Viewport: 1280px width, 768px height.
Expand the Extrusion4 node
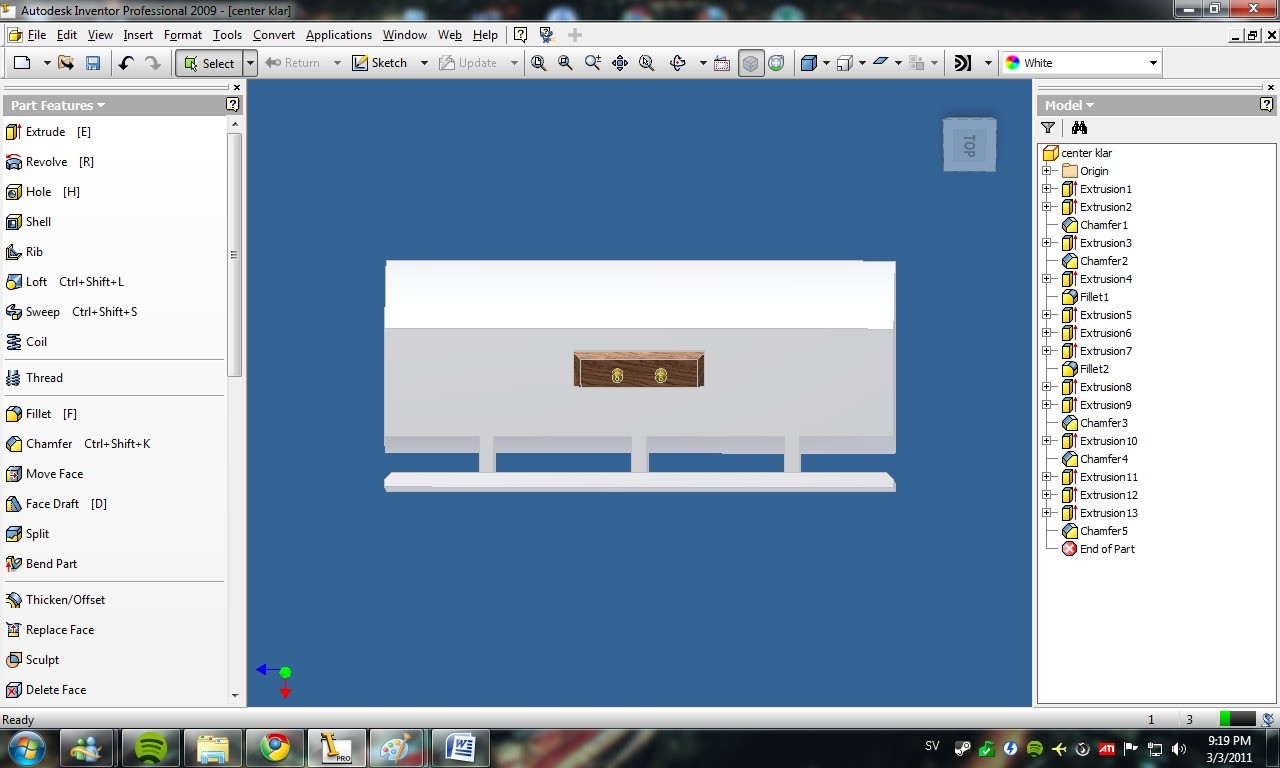tap(1046, 279)
